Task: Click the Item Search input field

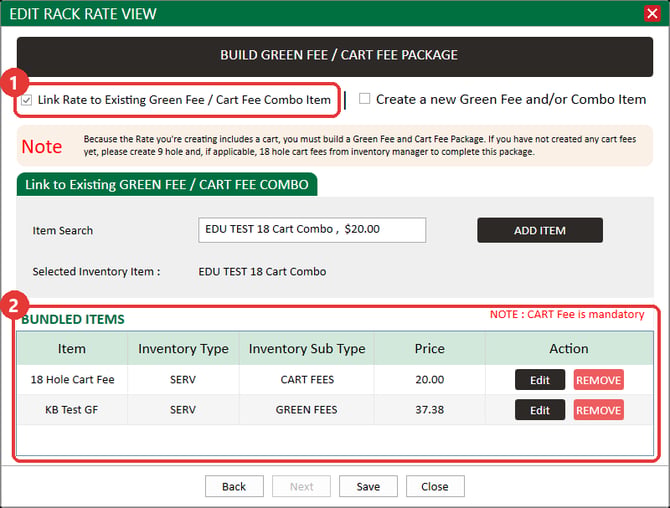Action: click(x=312, y=230)
